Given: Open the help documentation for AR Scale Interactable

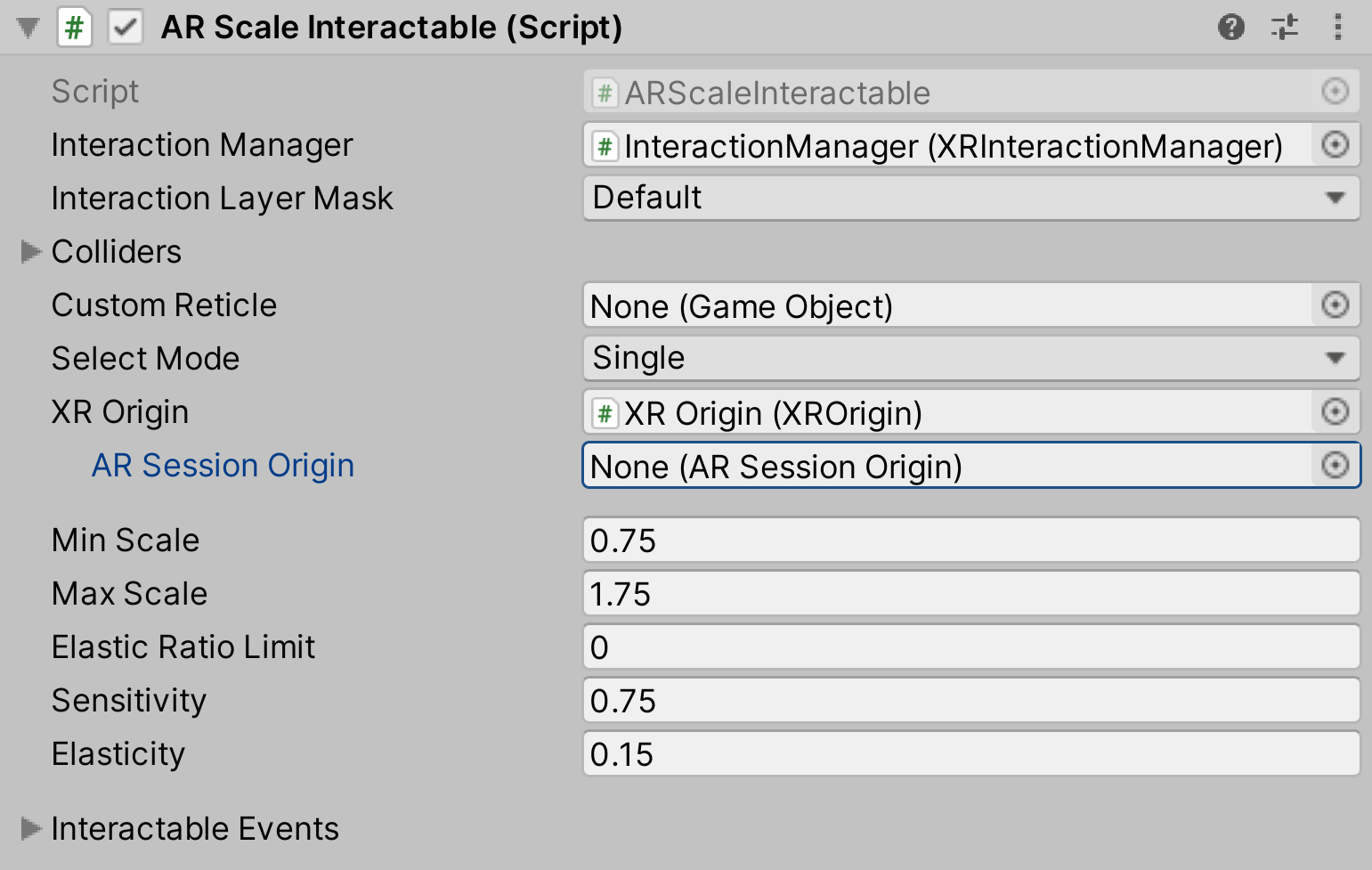Looking at the screenshot, I should pos(1232,27).
